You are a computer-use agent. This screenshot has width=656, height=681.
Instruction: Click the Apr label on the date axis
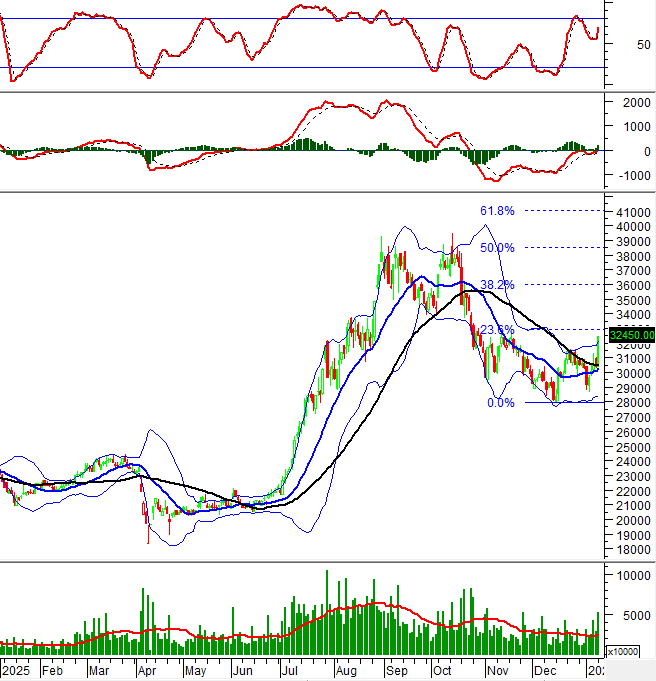[x=147, y=673]
